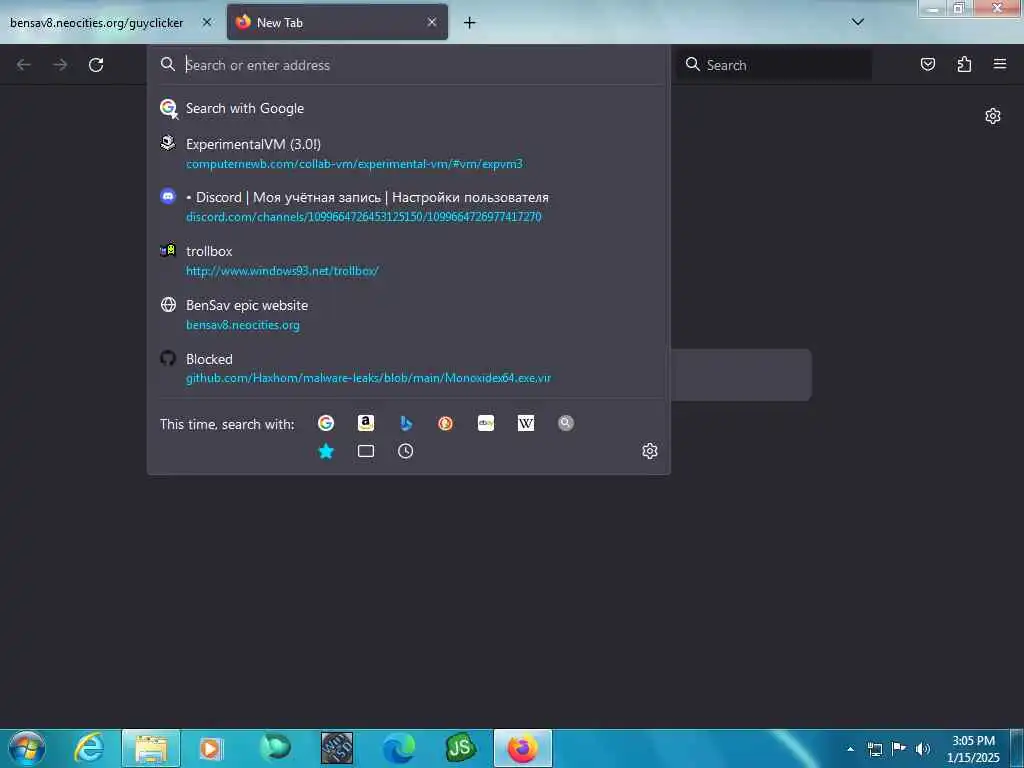Viewport: 1024px width, 768px height.
Task: Click the windows93.net/trollbox URL
Action: tap(282, 271)
